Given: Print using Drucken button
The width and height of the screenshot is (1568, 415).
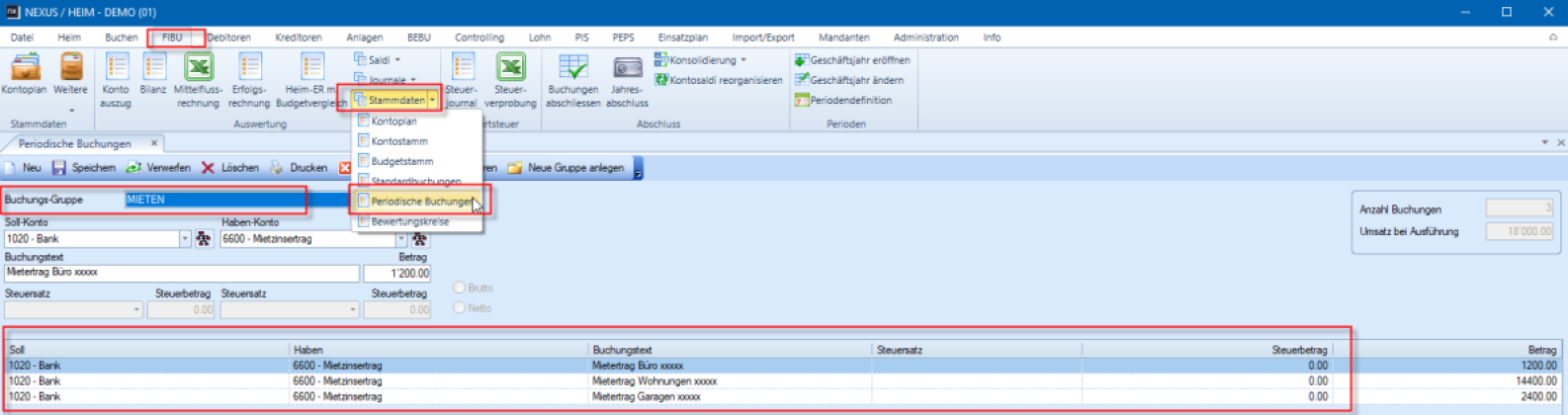Looking at the screenshot, I should tap(299, 168).
